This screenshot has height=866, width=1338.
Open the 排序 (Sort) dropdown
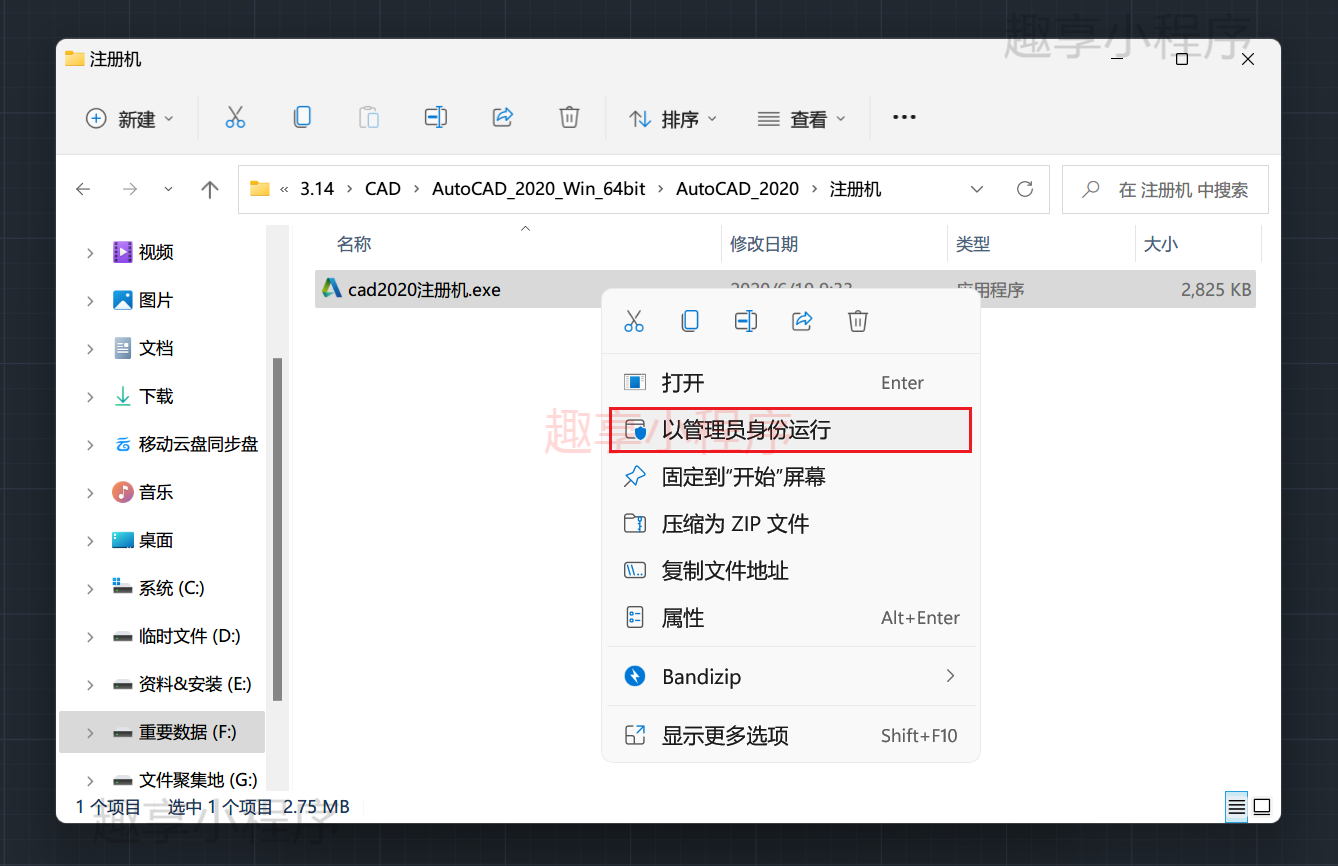click(x=673, y=119)
